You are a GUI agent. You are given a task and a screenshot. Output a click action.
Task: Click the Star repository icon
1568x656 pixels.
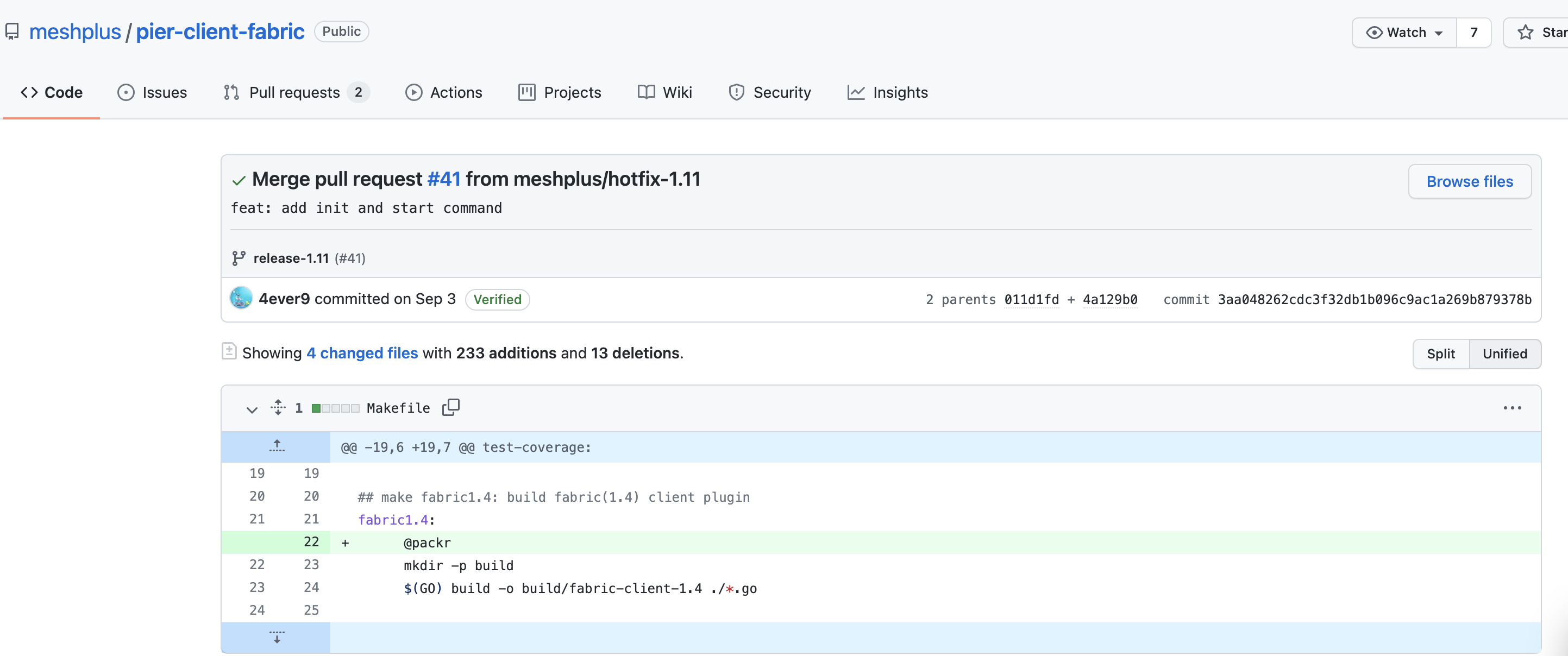pyautogui.click(x=1525, y=32)
